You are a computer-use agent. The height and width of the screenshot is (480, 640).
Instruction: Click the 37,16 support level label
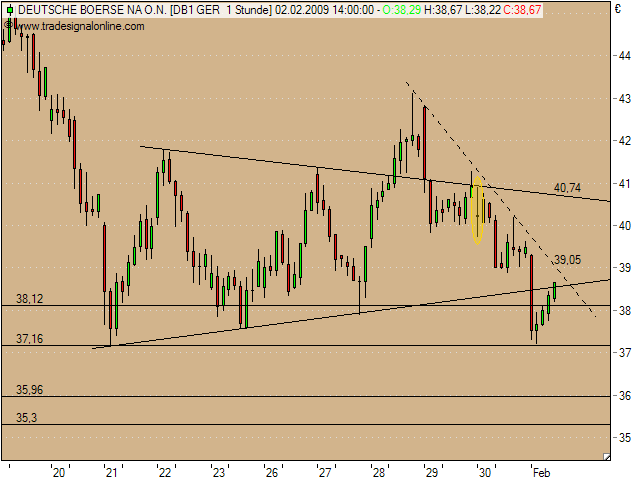29,338
